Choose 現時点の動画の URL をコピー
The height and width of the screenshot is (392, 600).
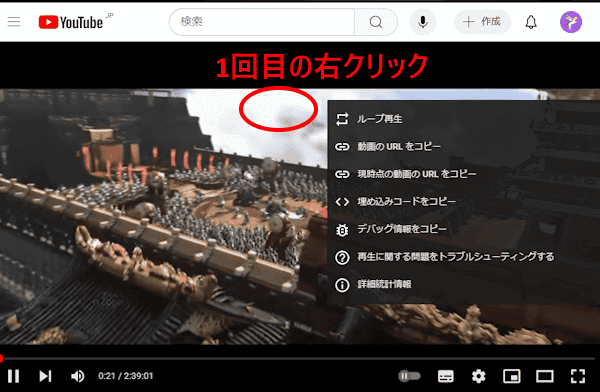[x=463, y=174]
